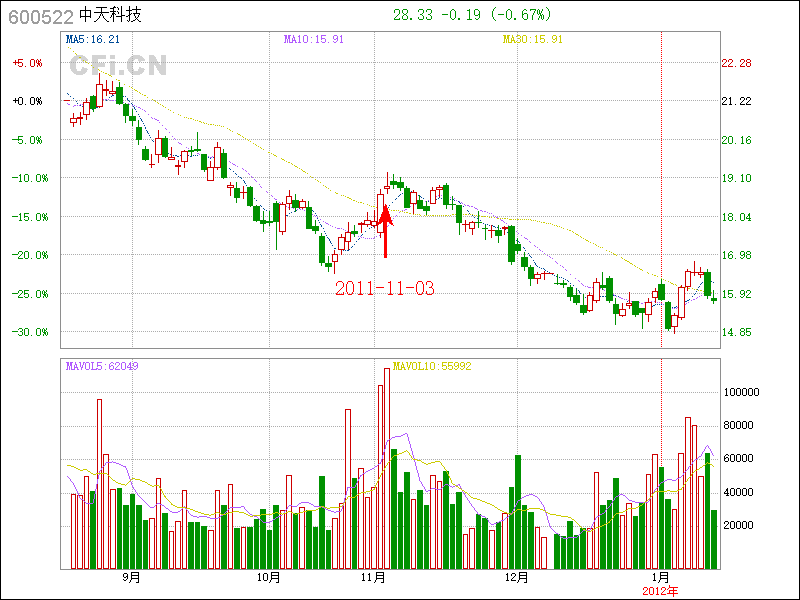Click the 2012年 year label
This screenshot has width=800, height=600.
coord(660,590)
